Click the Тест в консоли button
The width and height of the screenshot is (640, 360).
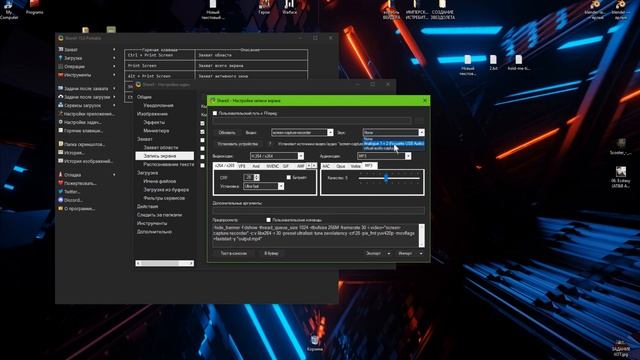pyautogui.click(x=234, y=253)
